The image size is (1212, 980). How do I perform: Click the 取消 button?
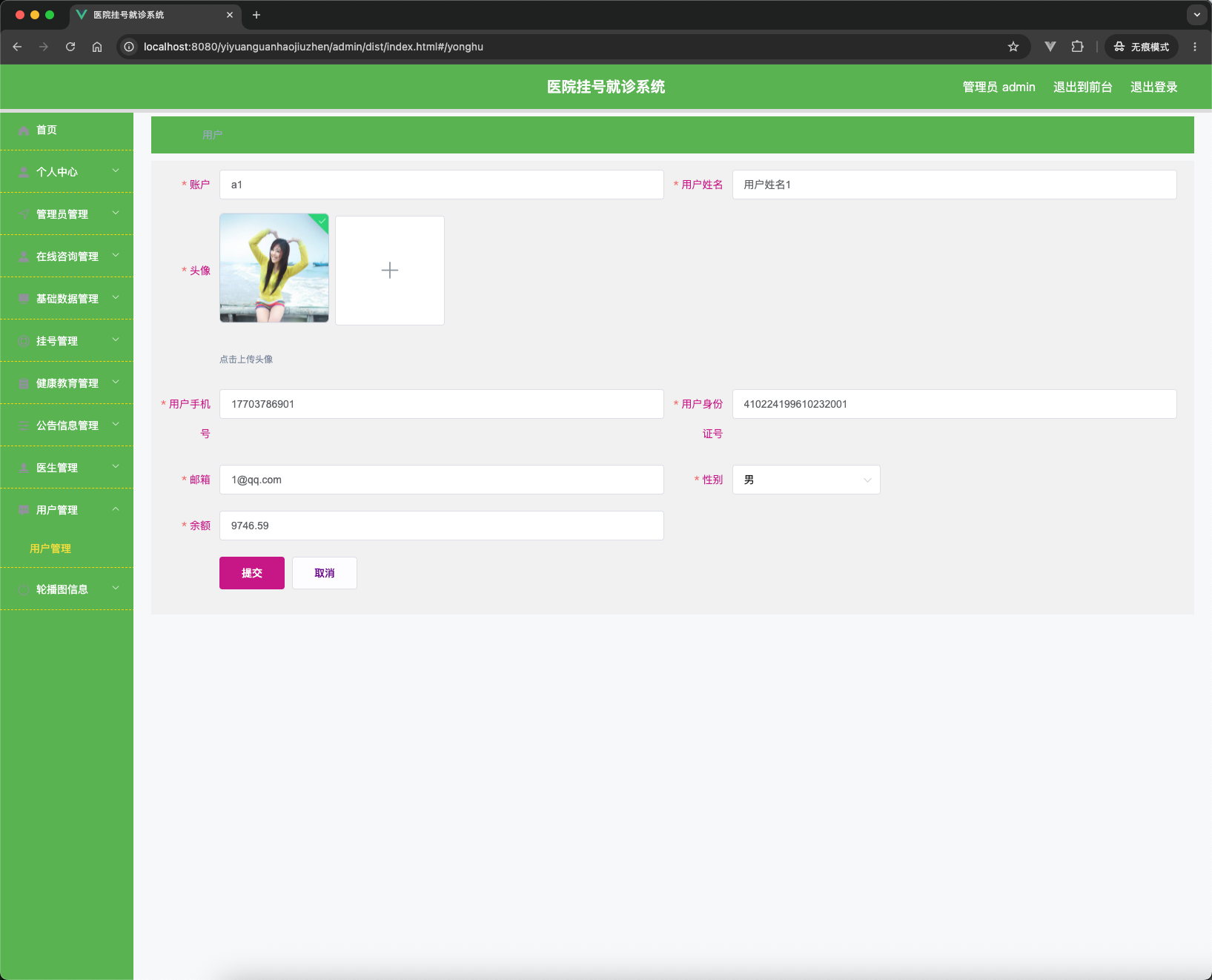[x=325, y=573]
